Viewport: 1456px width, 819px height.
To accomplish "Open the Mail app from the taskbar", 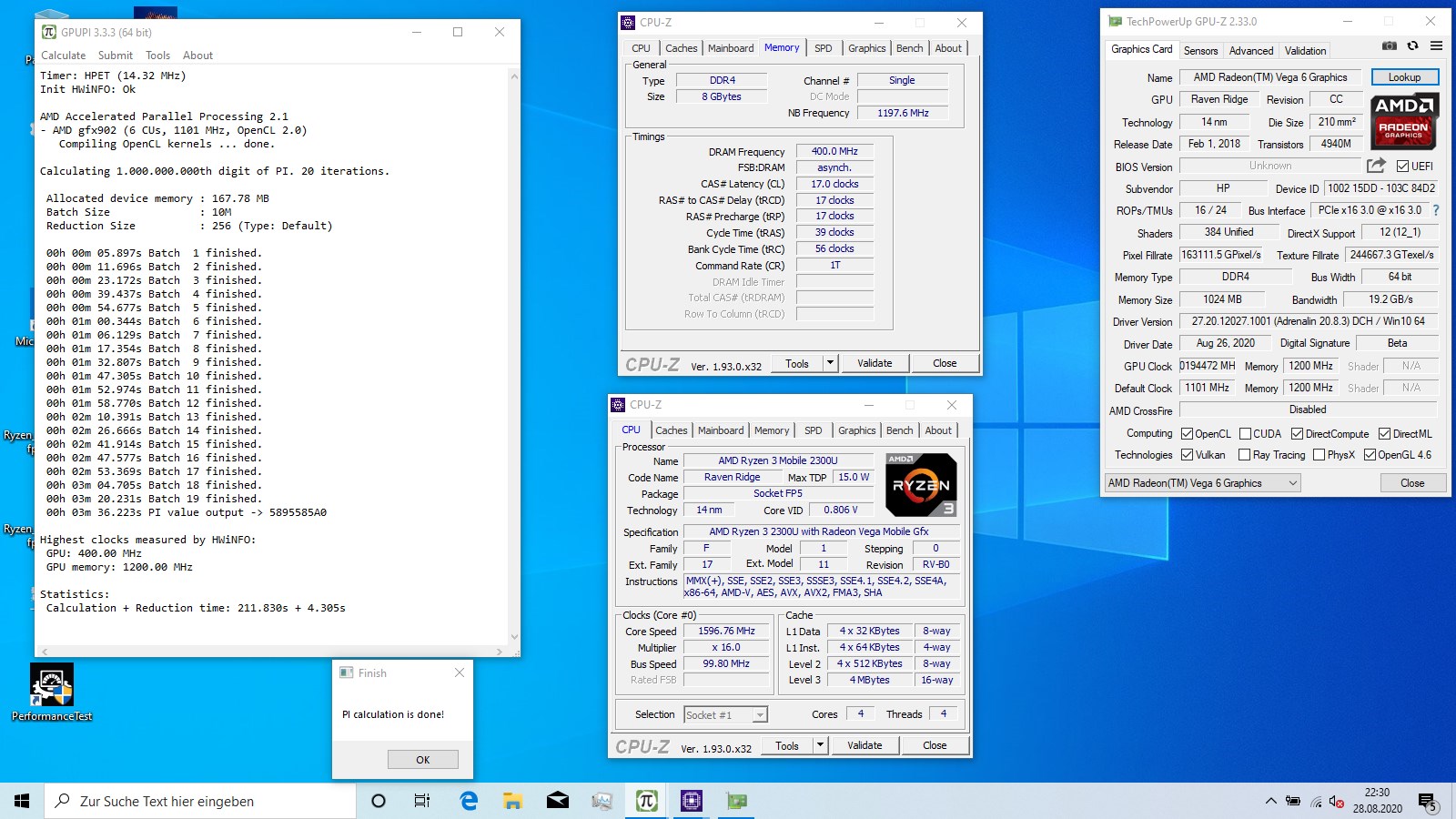I will [x=558, y=801].
